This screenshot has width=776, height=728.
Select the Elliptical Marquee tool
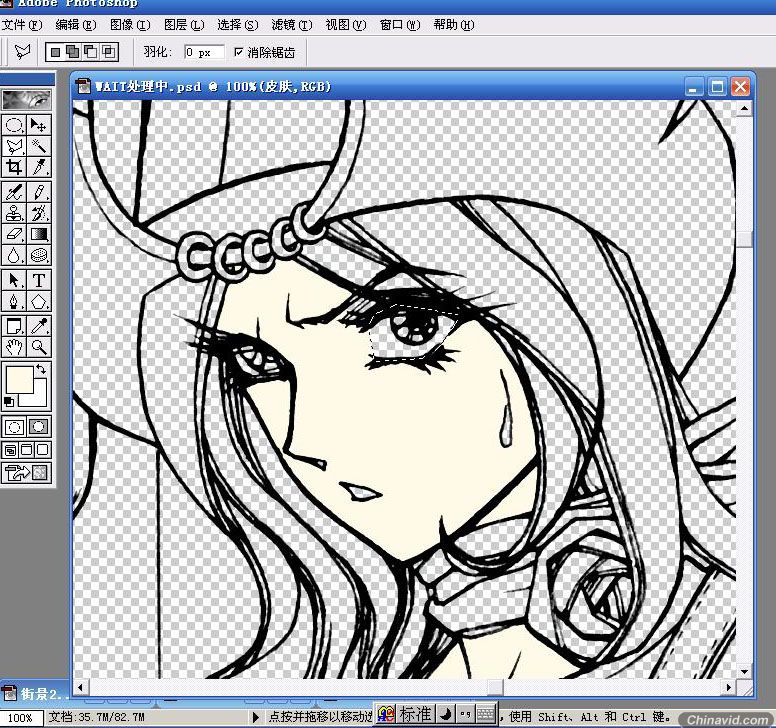14,125
